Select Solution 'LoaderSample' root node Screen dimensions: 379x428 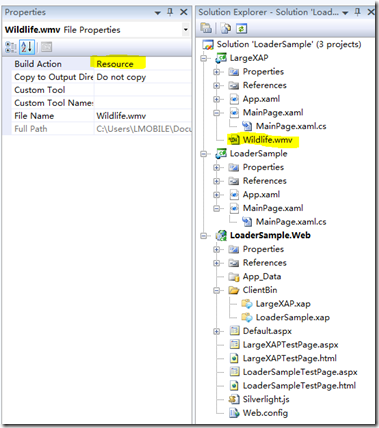point(289,44)
